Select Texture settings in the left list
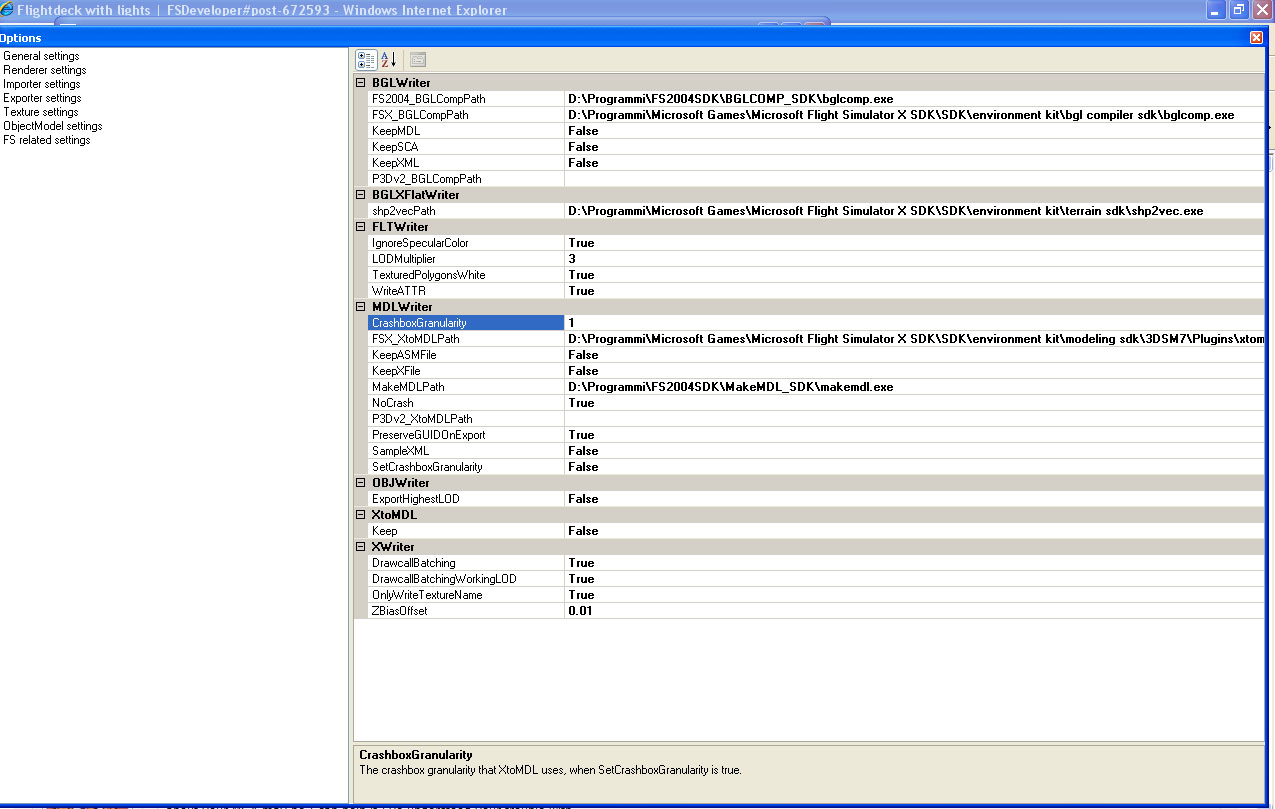This screenshot has height=809, width=1275. coord(41,112)
